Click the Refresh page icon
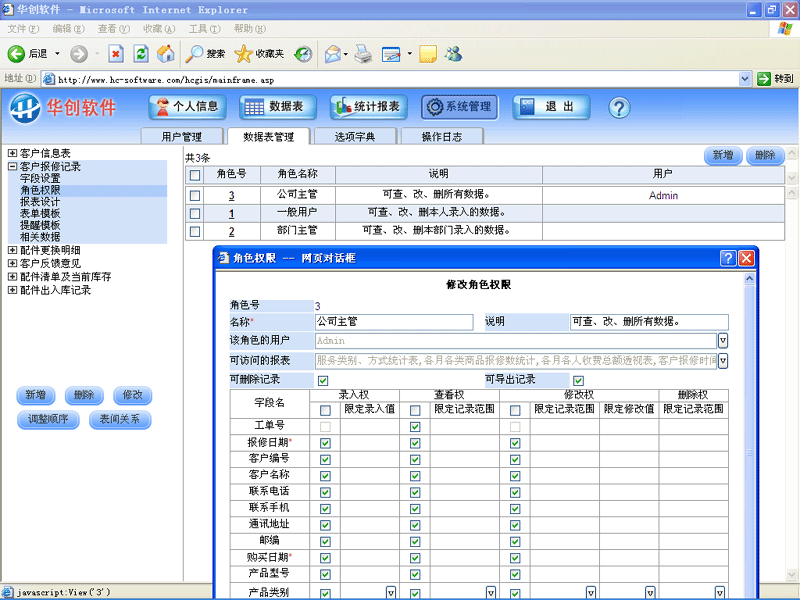Viewport: 800px width, 600px height. 141,54
